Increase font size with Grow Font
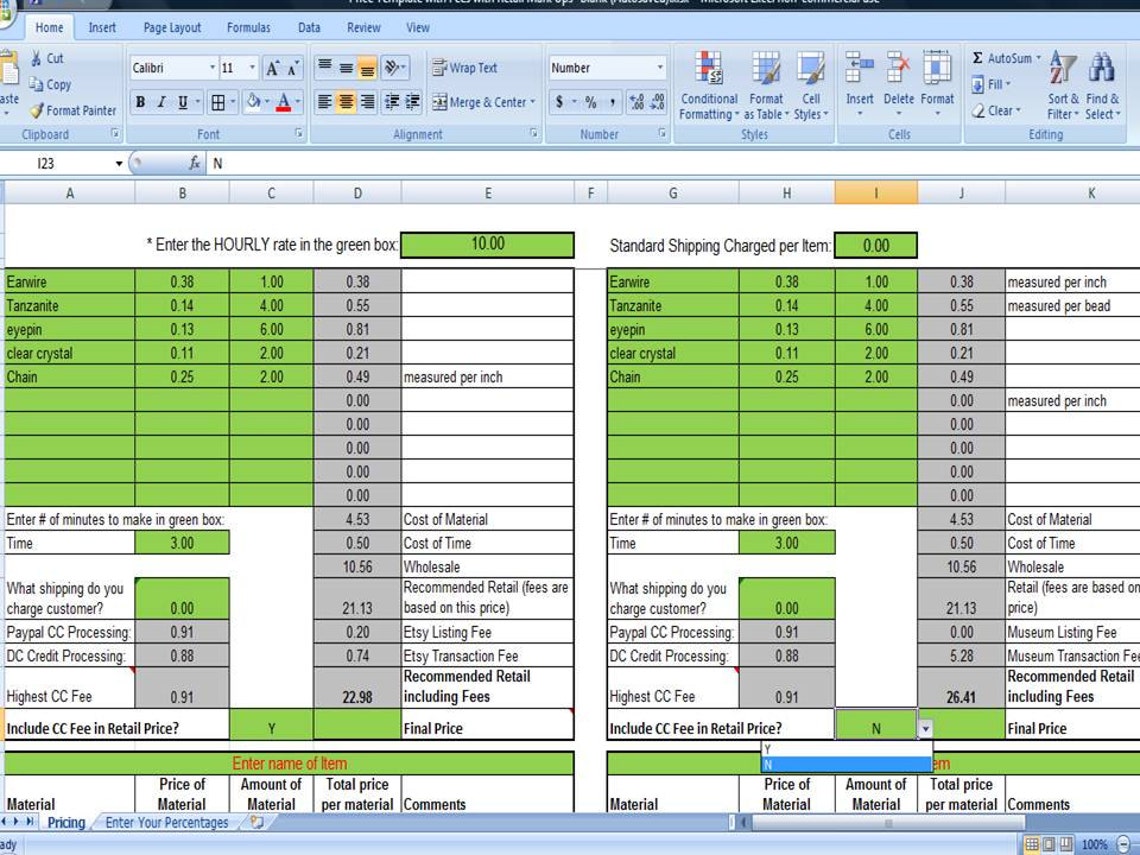 pyautogui.click(x=273, y=68)
